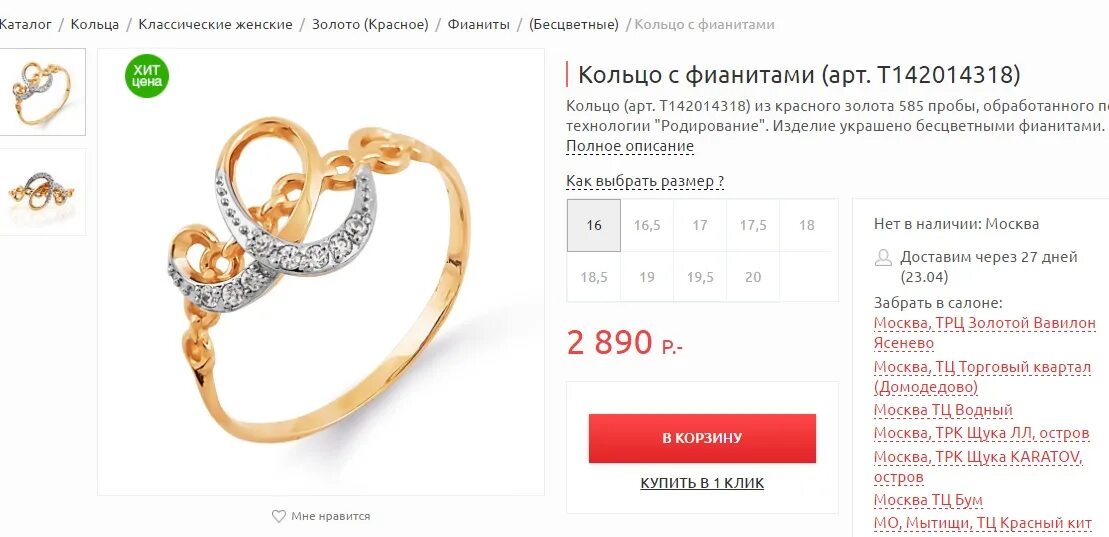1109x537 pixels.
Task: Open the Фианиты breadcrumb
Action: pos(479,25)
